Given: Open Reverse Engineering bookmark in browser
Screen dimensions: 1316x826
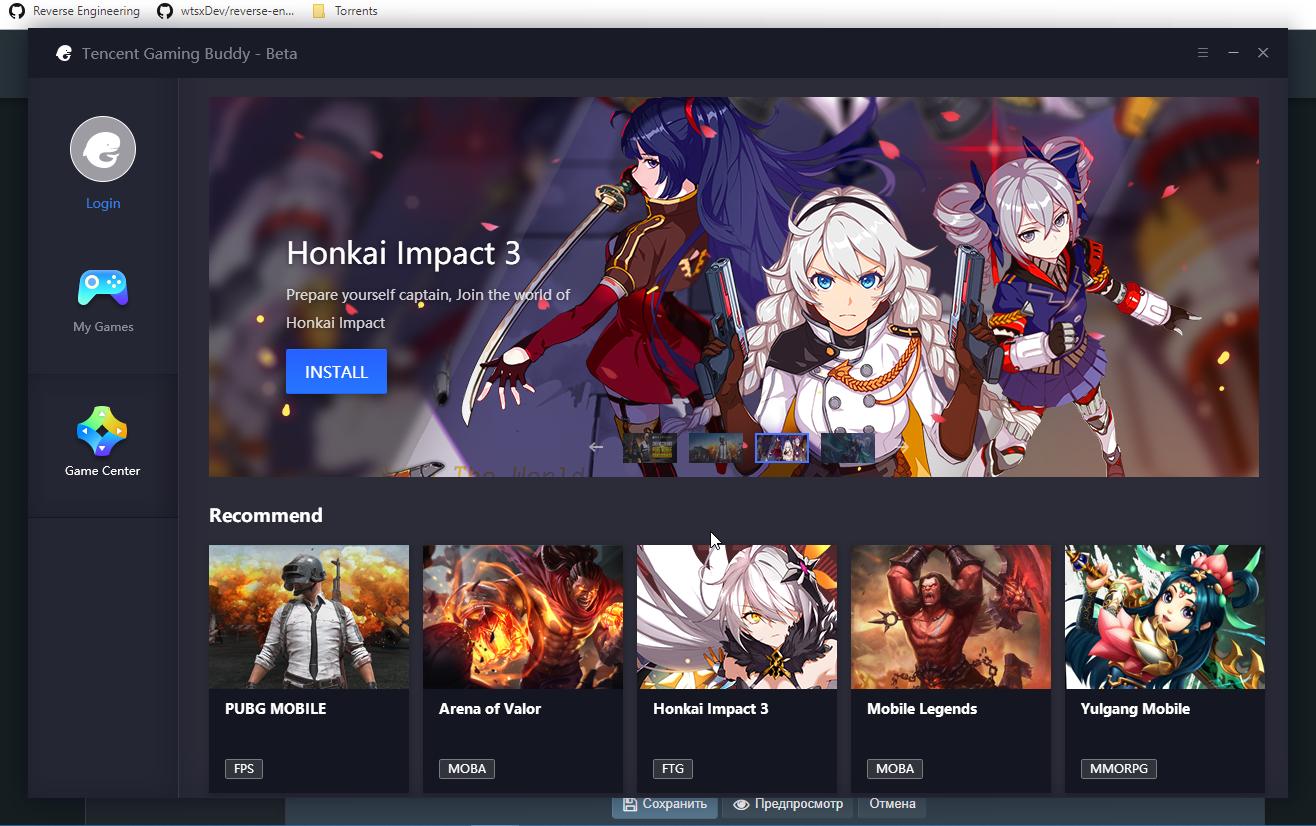Looking at the screenshot, I should tap(74, 11).
